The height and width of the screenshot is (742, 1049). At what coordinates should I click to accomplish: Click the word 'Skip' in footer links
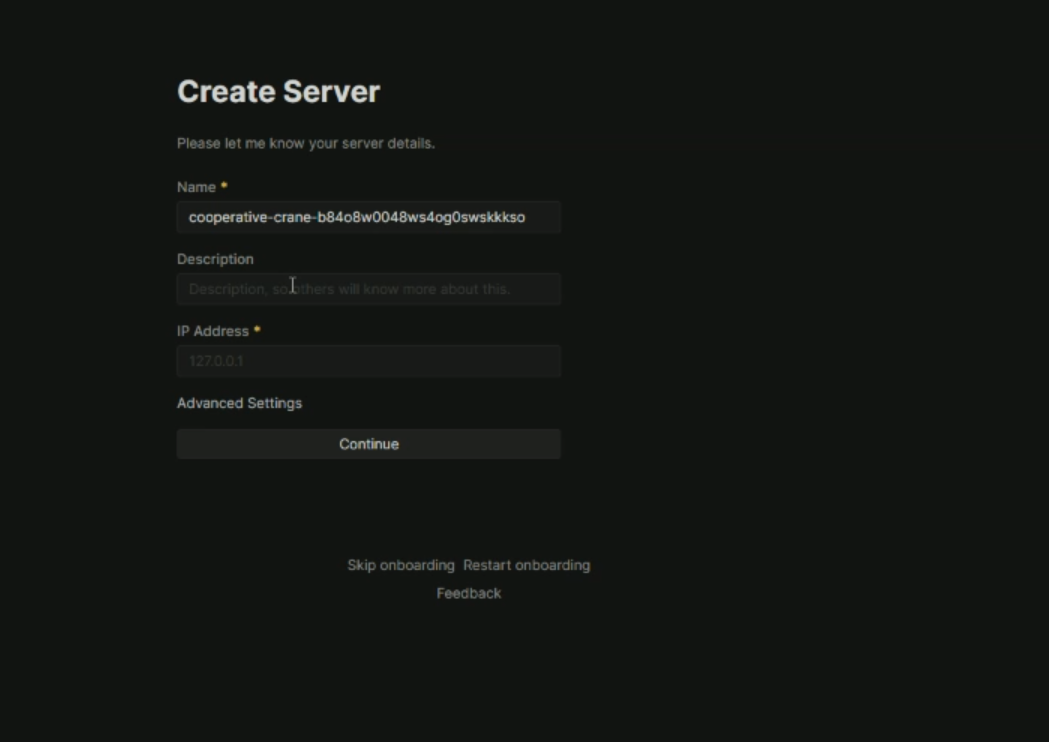click(361, 565)
